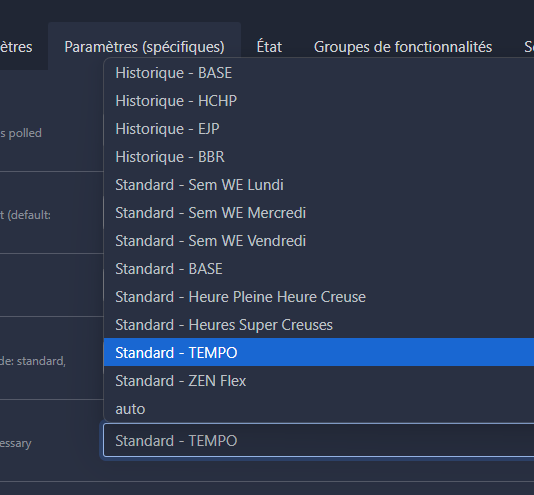Image resolution: width=534 pixels, height=495 pixels.
Task: Choose Standard - Heures Super Creuses
Action: (x=319, y=325)
